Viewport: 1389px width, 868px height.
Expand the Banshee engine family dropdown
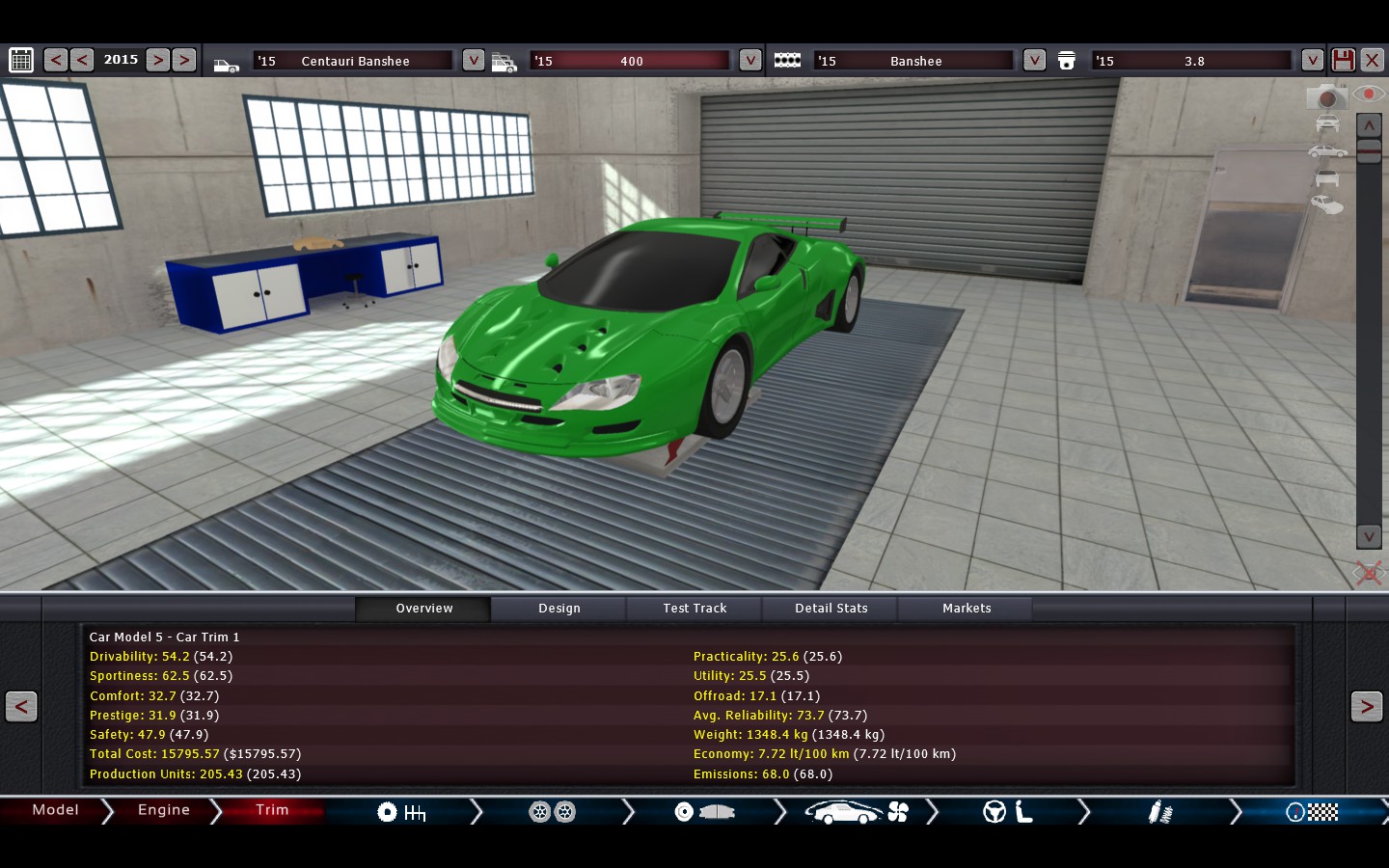coord(1034,60)
